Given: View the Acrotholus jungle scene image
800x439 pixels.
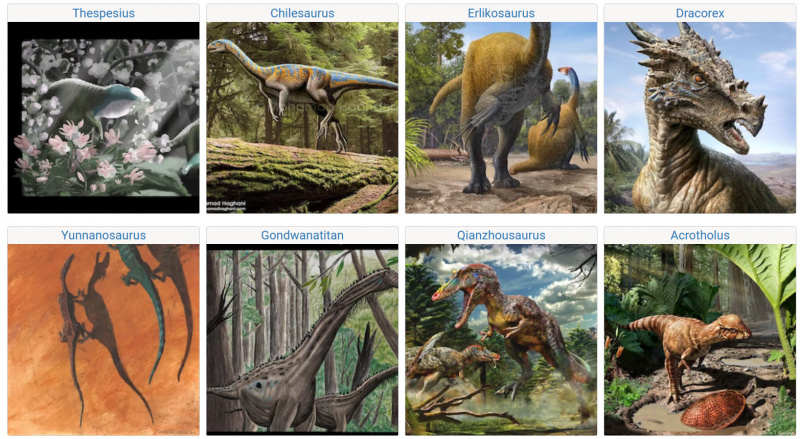Looking at the screenshot, I should (700, 339).
